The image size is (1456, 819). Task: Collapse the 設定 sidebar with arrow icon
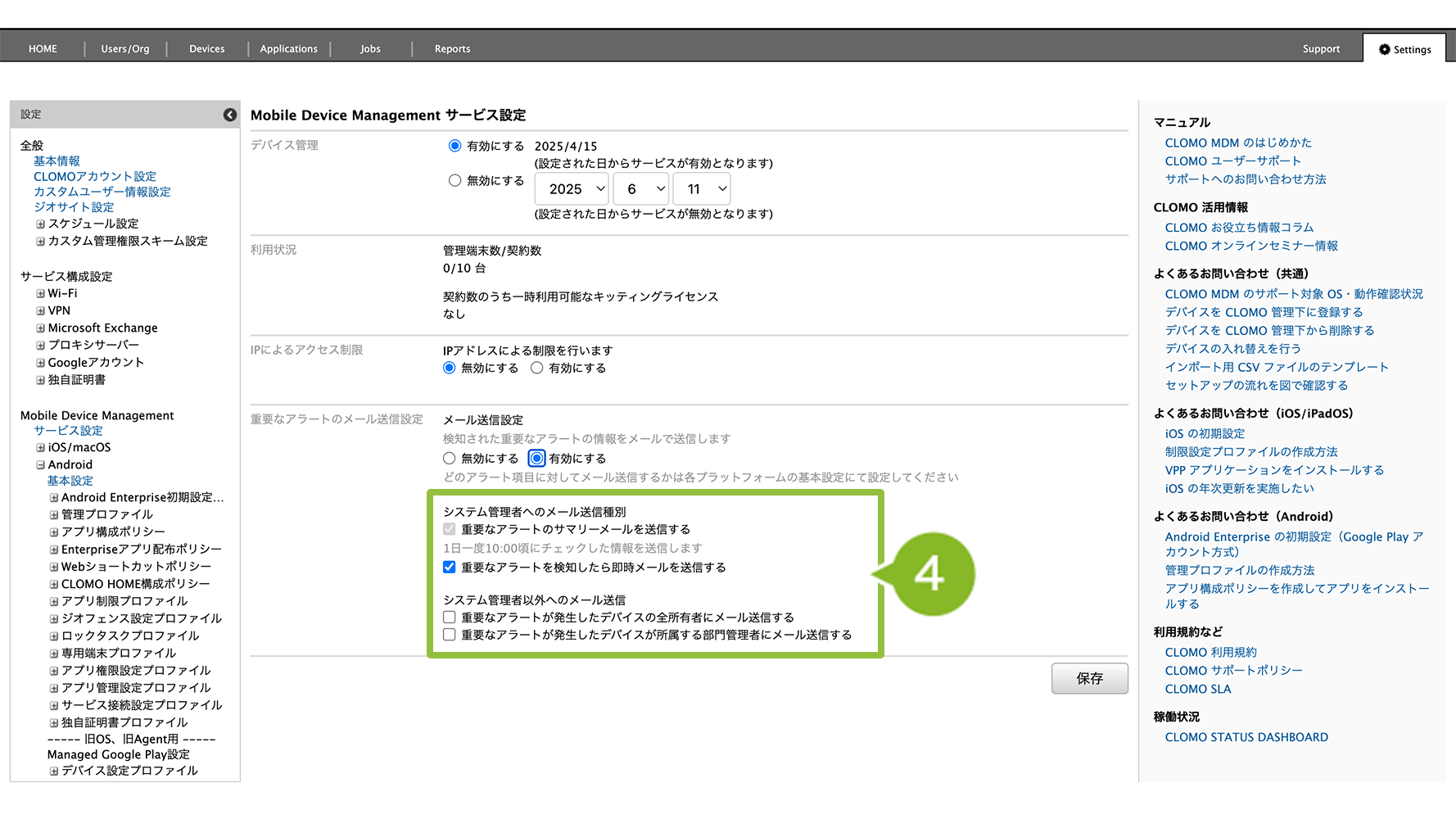(230, 115)
